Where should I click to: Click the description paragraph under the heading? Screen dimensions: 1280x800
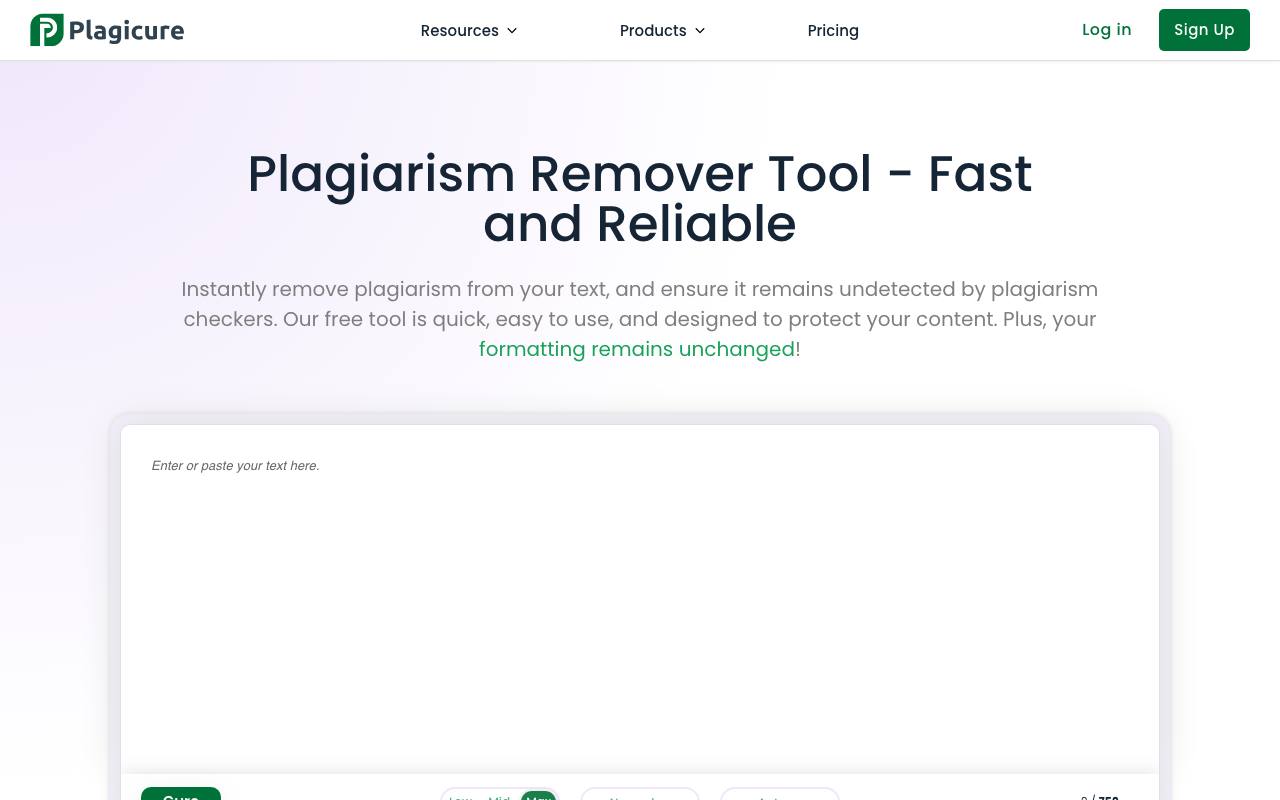tap(640, 319)
